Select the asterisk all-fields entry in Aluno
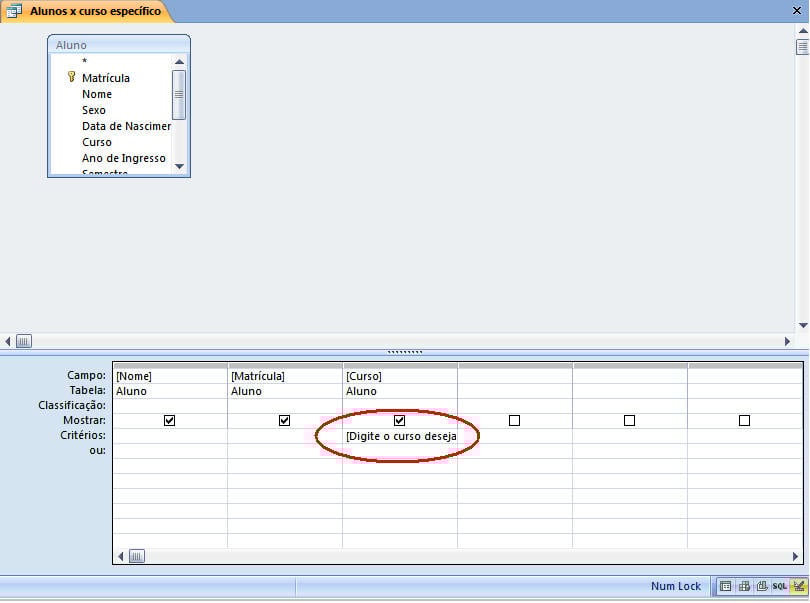This screenshot has width=810, height=603. (x=85, y=61)
